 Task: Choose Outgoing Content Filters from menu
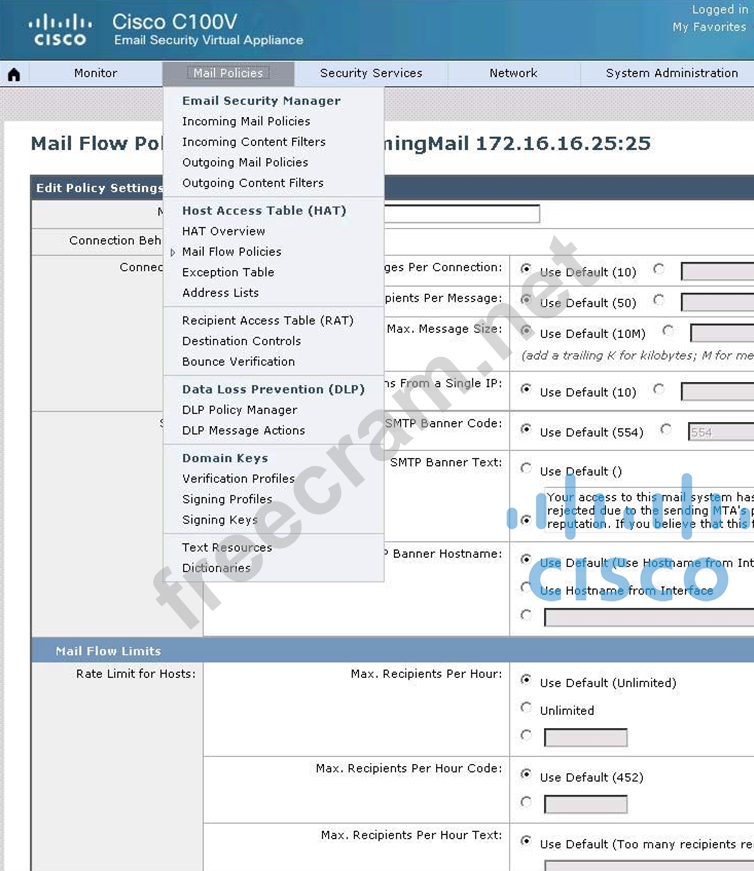[252, 183]
